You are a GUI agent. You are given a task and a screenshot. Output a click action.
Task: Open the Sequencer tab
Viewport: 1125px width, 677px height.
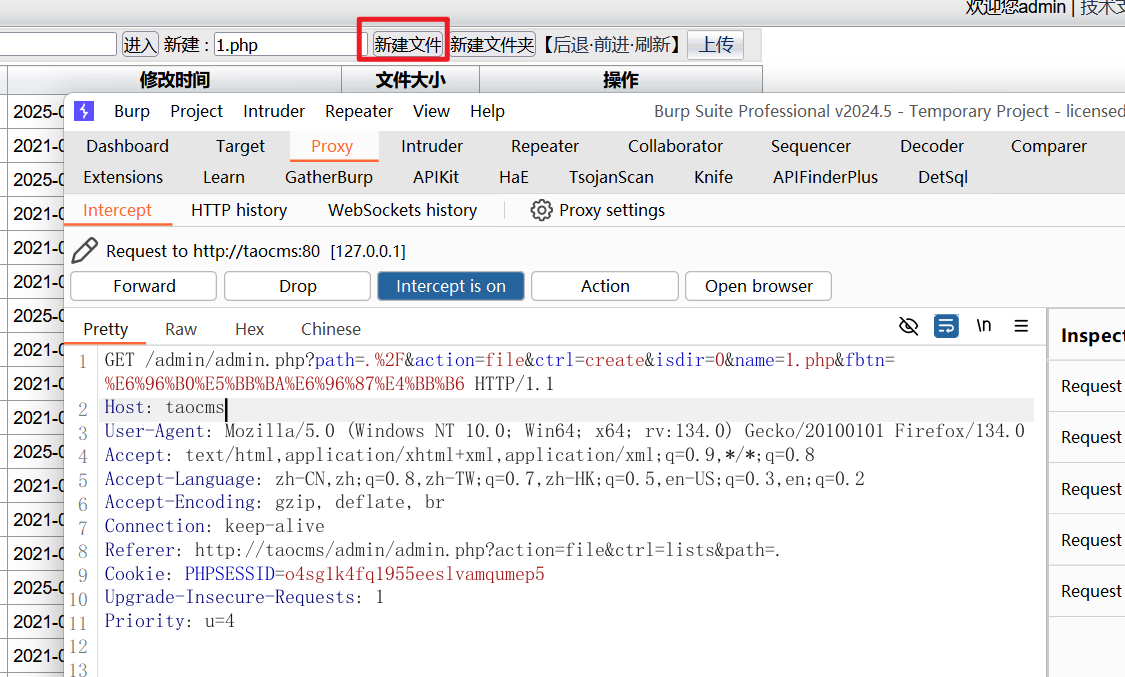[811, 146]
